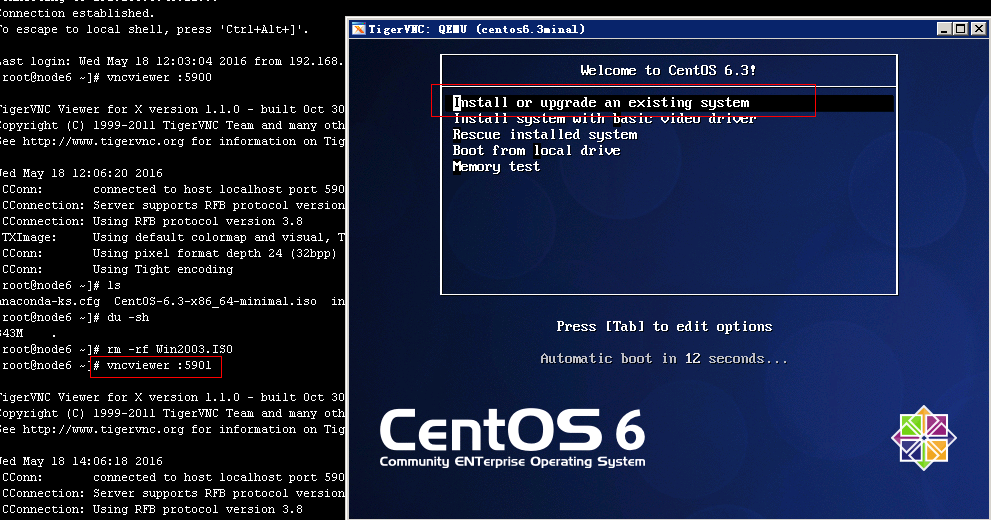Screen dimensions: 991x520
Task: Click the TigerVNC window title bar icon
Action: [x=358, y=29]
